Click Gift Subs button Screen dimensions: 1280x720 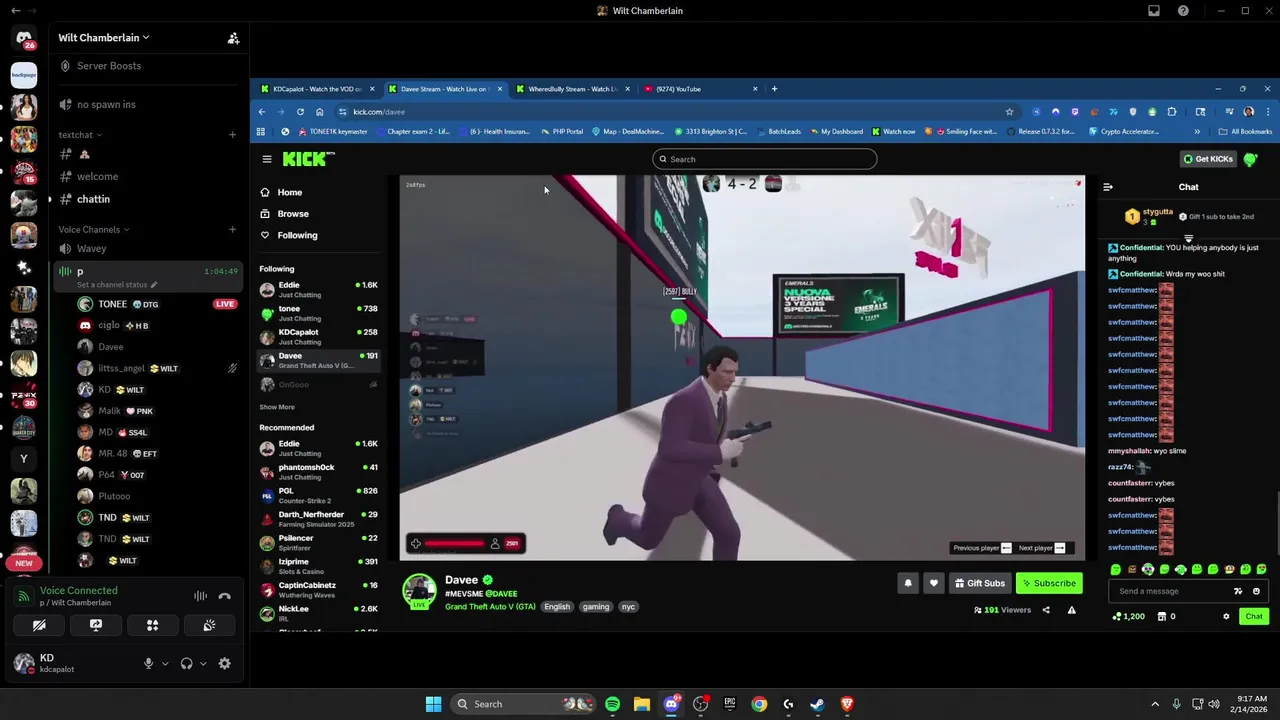[x=980, y=583]
